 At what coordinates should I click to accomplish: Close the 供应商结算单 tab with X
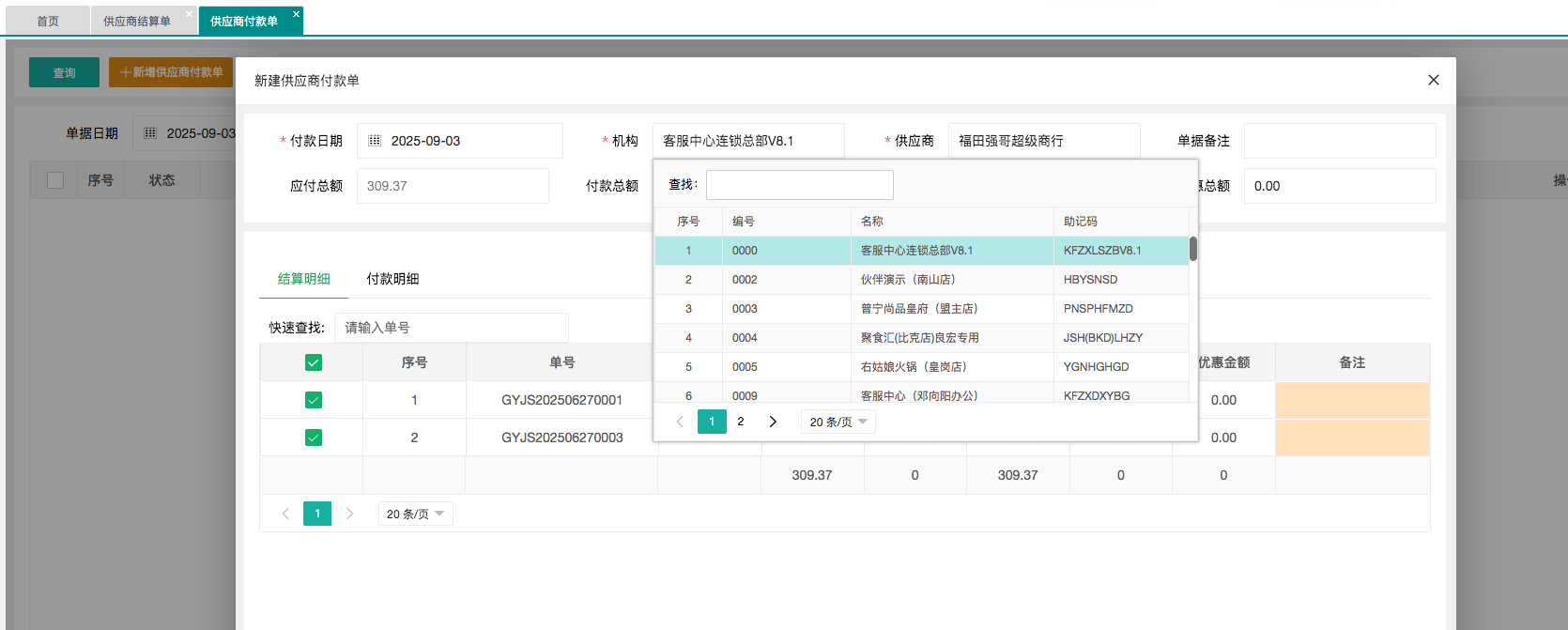[189, 14]
